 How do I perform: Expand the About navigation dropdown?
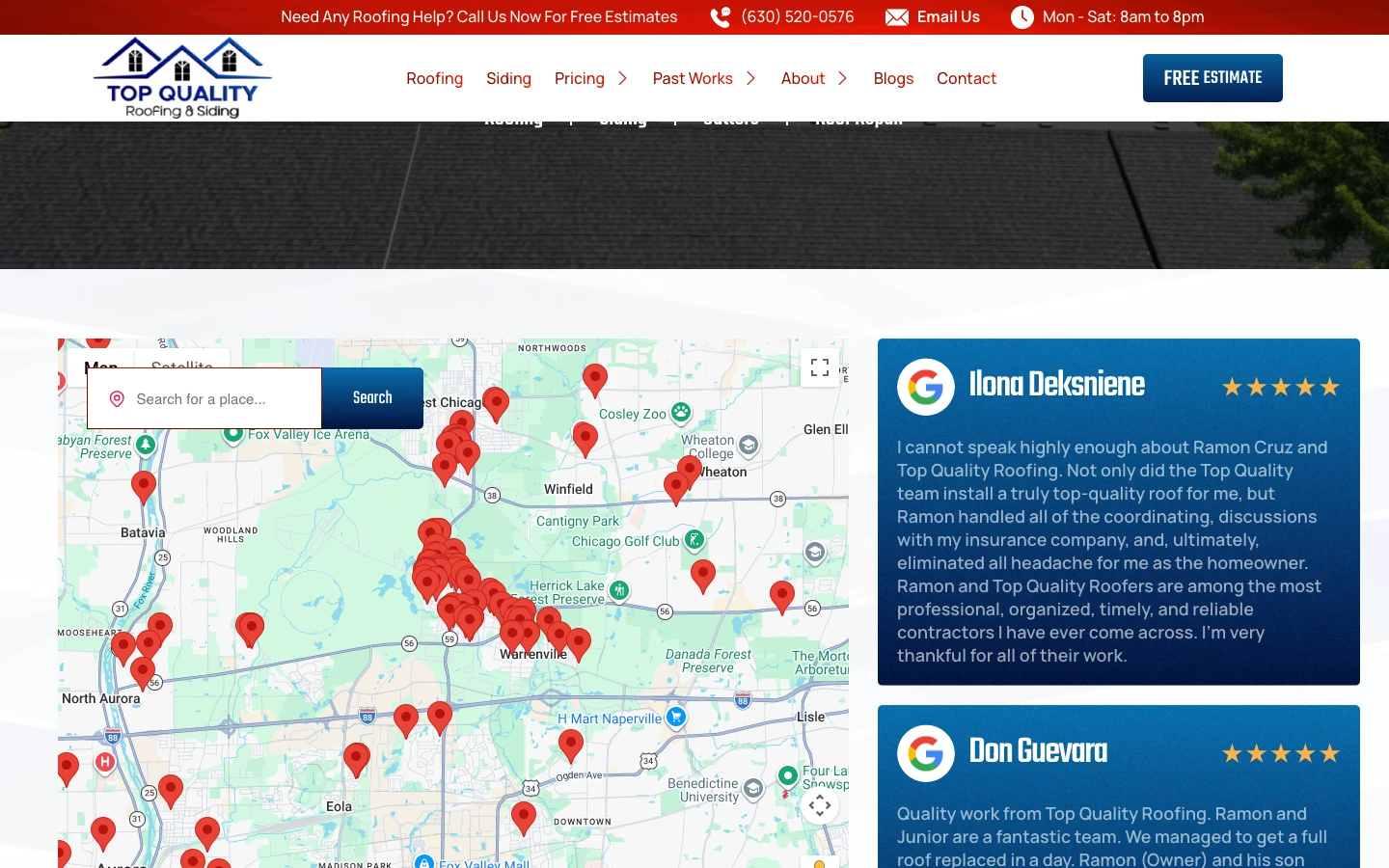coord(841,78)
